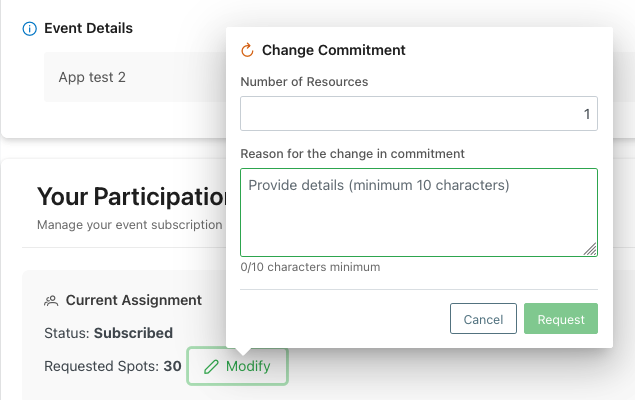Click the Status: Subscribed text
Image resolution: width=635 pixels, height=400 pixels.
tap(108, 333)
